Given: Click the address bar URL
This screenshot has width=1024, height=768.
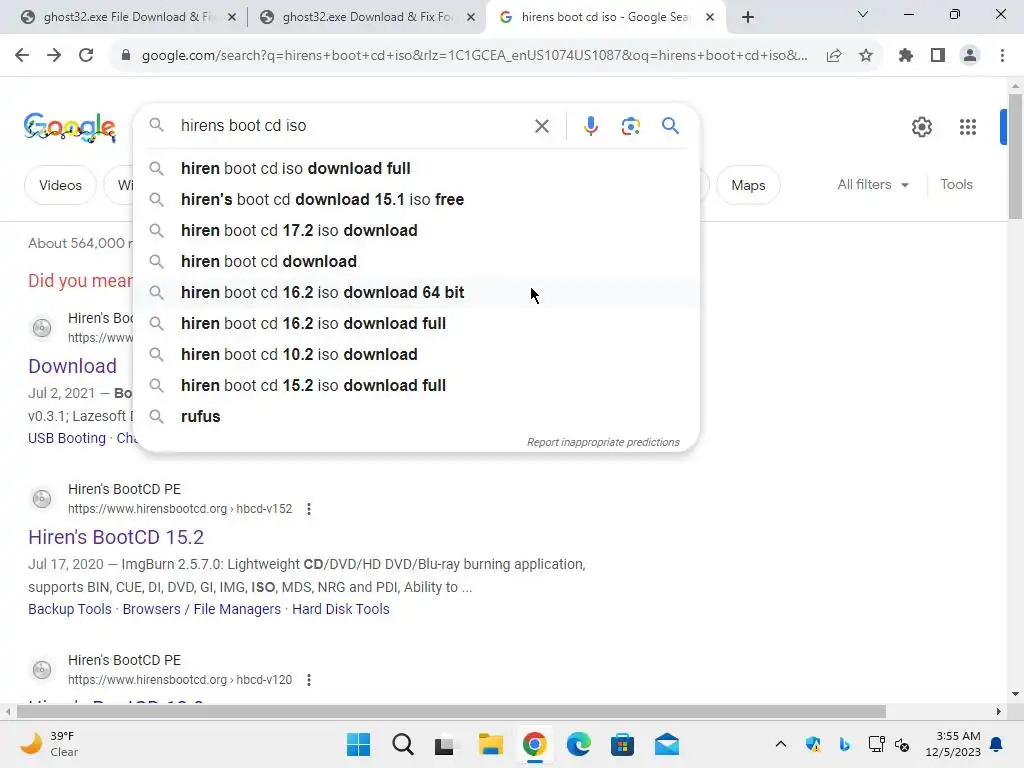Looking at the screenshot, I should click(474, 56).
